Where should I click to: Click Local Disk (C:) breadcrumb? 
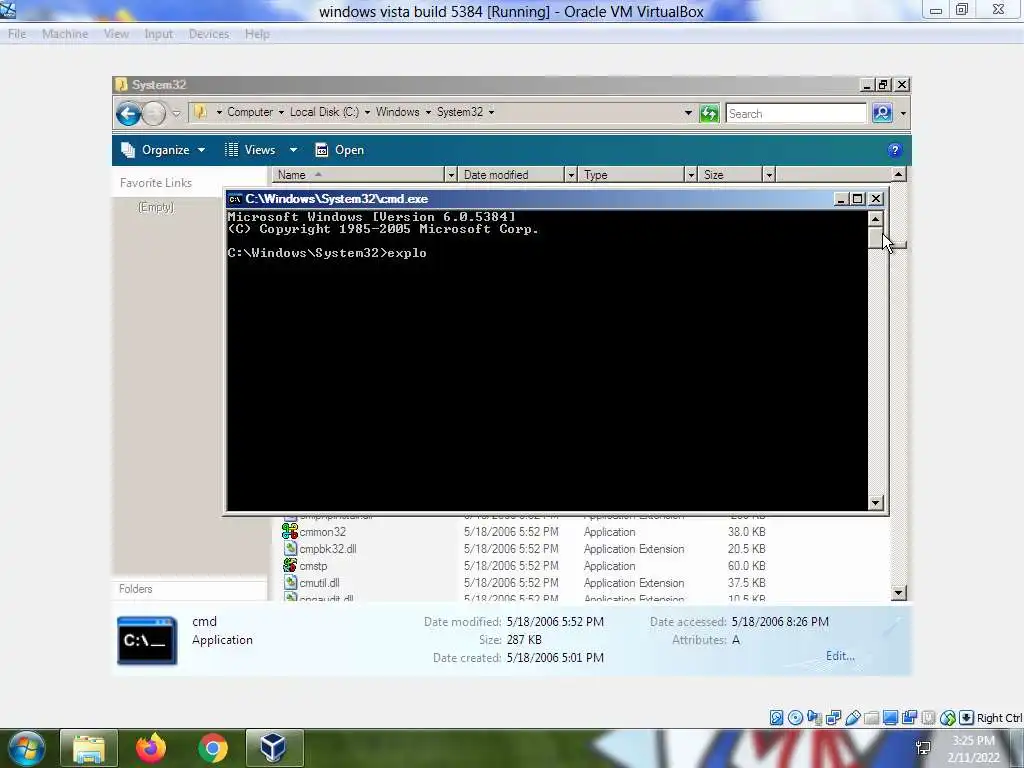pos(324,112)
